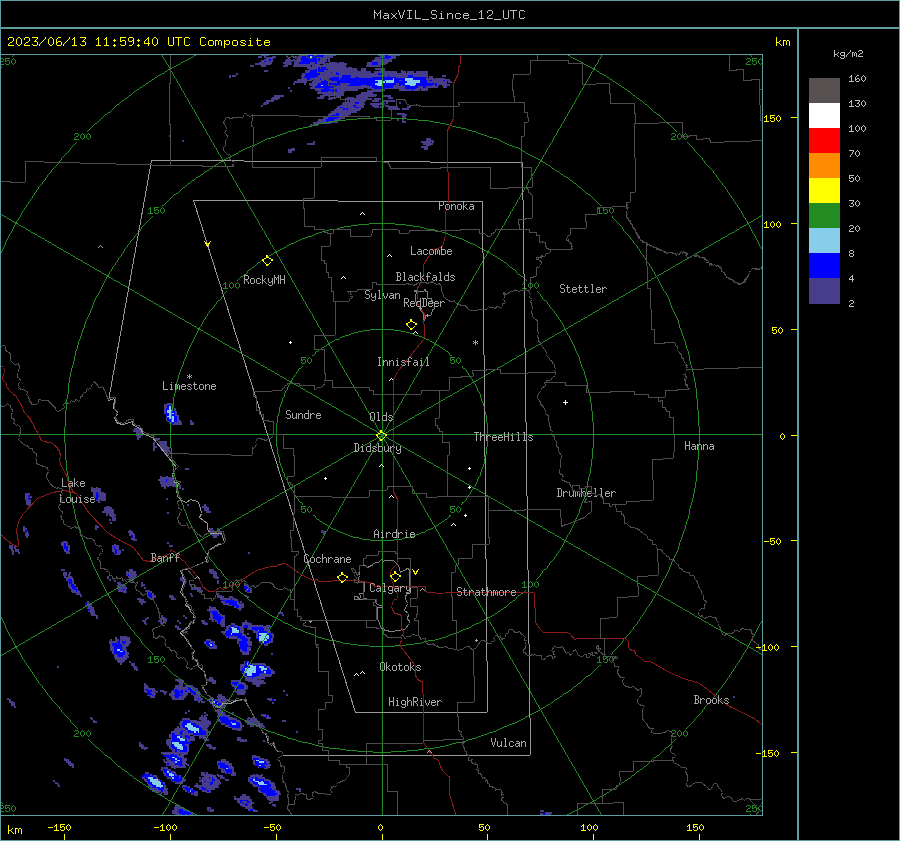Click the kg/m2 legend unit label

click(x=848, y=53)
